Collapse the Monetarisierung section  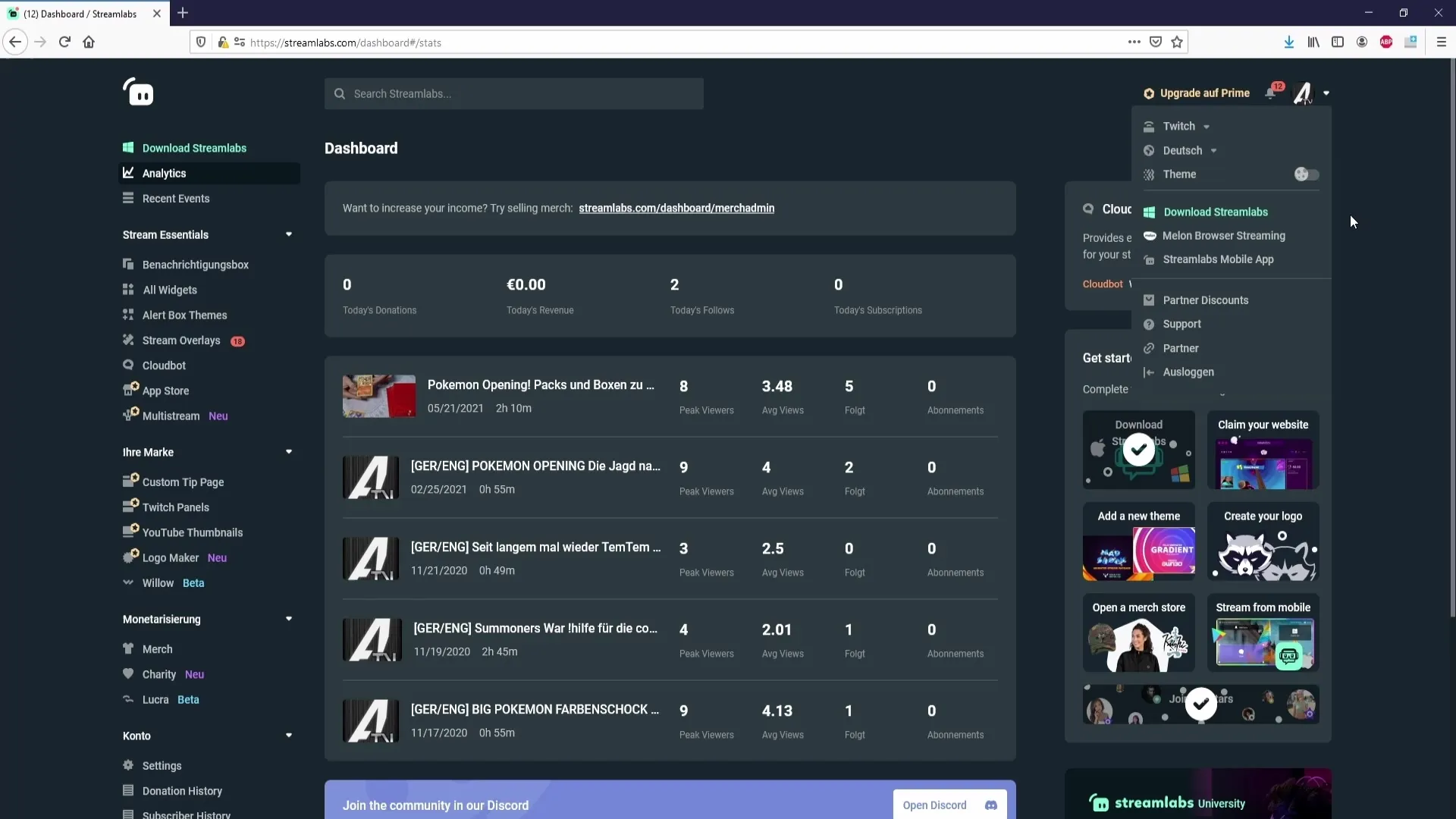pos(289,619)
